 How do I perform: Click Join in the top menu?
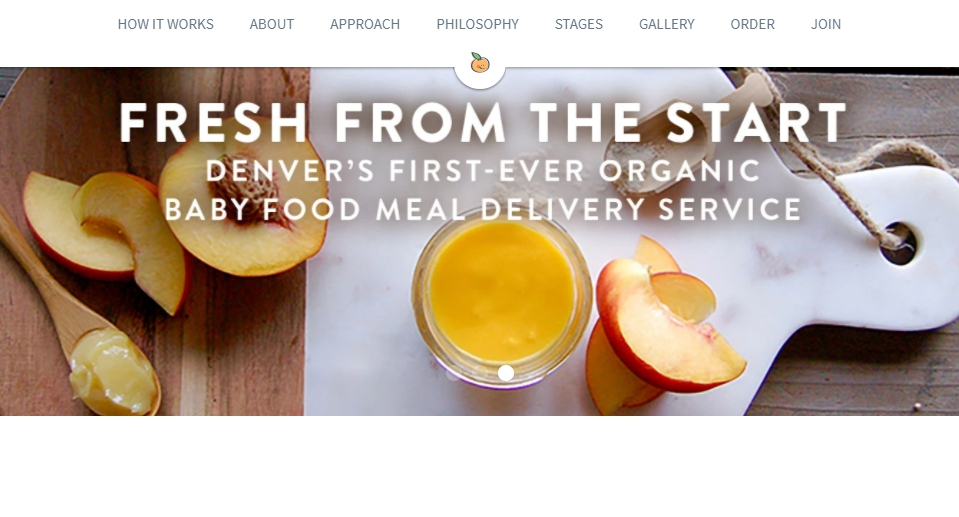(x=826, y=24)
